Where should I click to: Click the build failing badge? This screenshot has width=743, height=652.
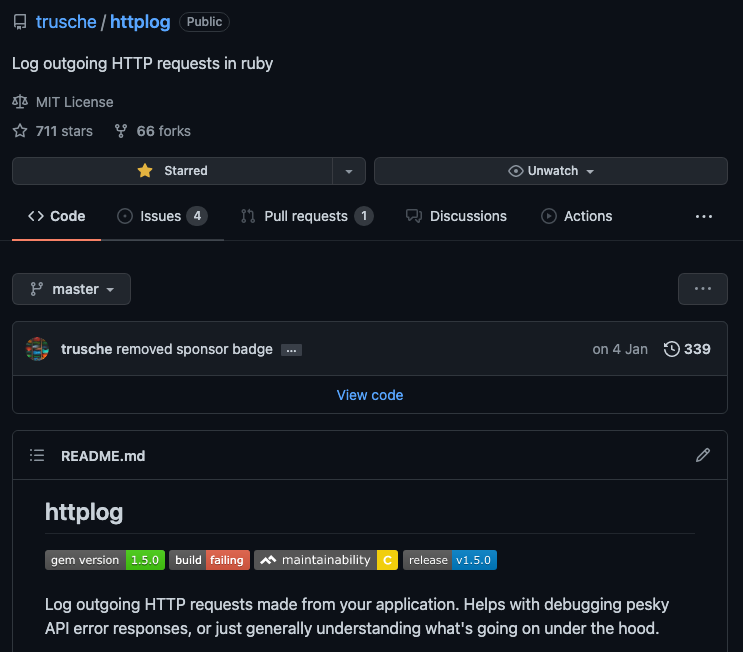[209, 560]
